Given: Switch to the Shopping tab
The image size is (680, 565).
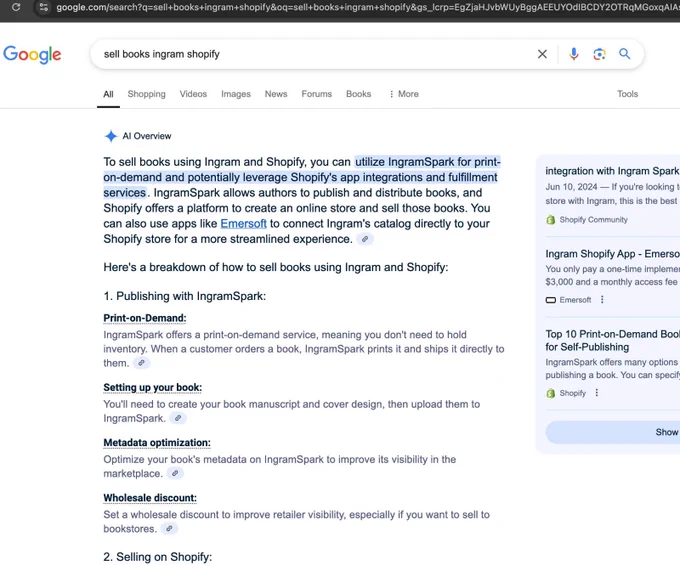Looking at the screenshot, I should click(147, 94).
